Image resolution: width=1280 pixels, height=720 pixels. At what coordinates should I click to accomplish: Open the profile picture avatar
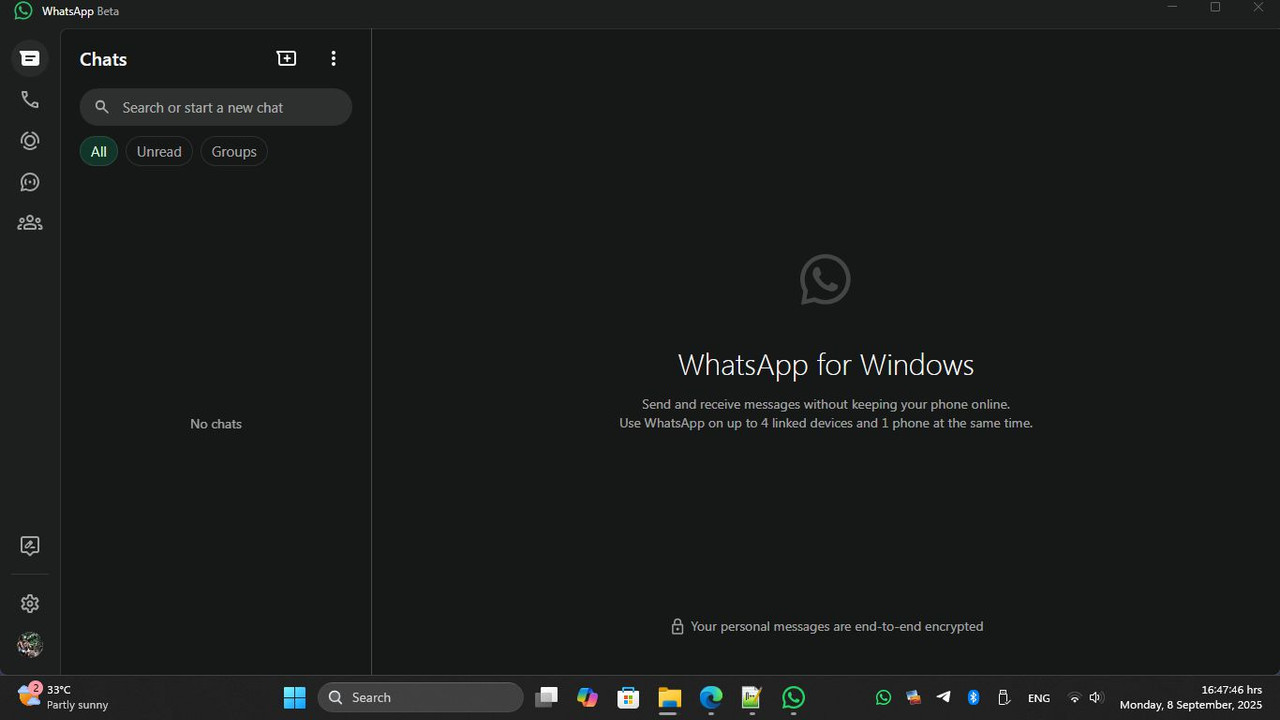[x=30, y=645]
